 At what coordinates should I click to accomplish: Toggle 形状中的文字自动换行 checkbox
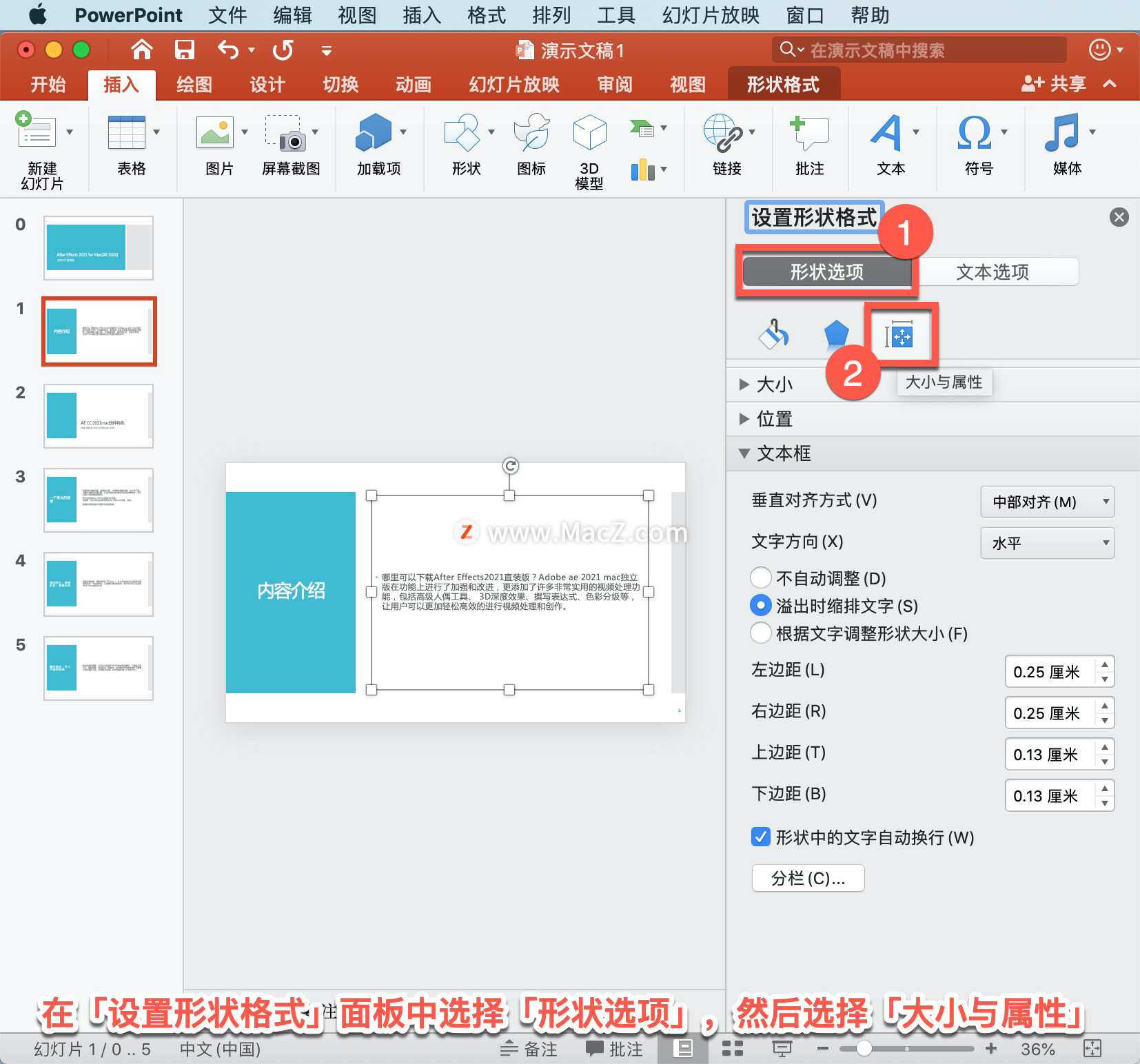point(760,837)
